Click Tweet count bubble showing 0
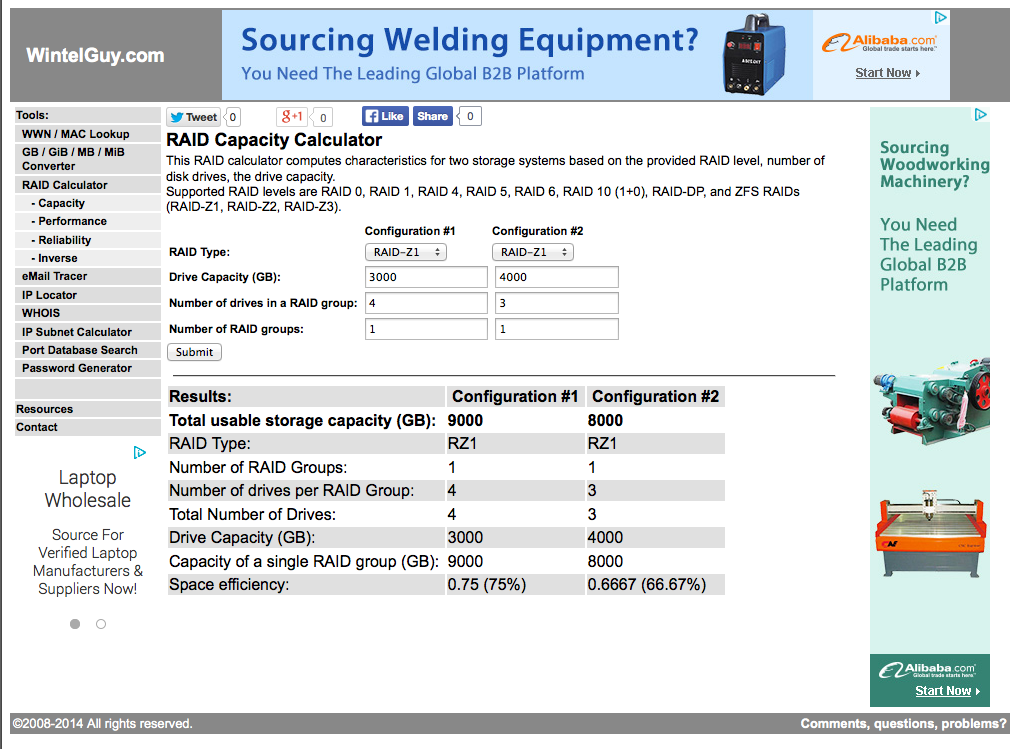 pos(232,117)
